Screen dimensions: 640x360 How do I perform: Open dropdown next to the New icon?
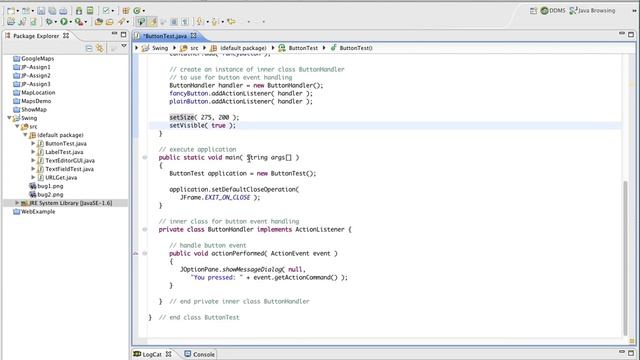pos(18,11)
